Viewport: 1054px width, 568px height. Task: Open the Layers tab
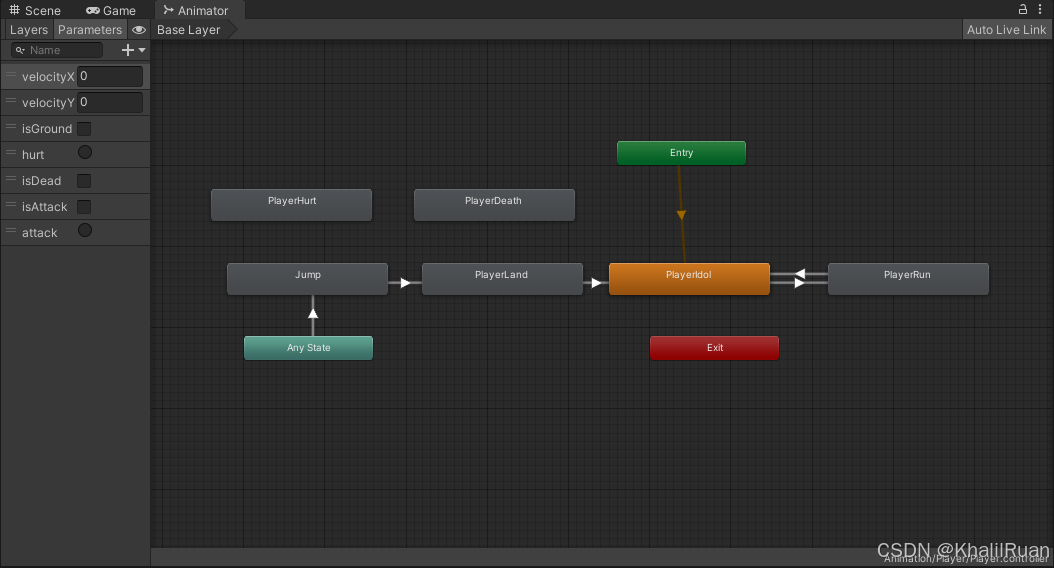(x=29, y=30)
